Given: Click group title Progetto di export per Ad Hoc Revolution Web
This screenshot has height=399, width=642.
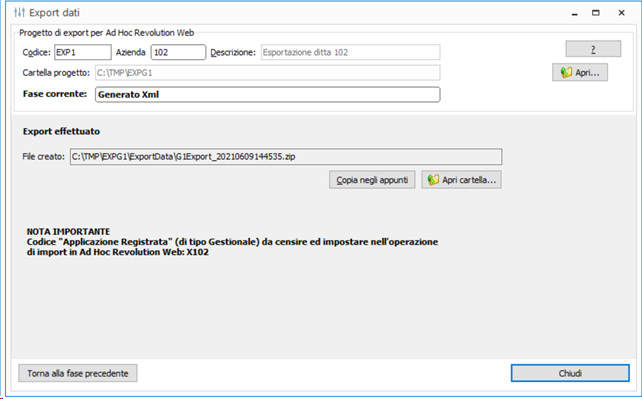Looking at the screenshot, I should click(106, 33).
